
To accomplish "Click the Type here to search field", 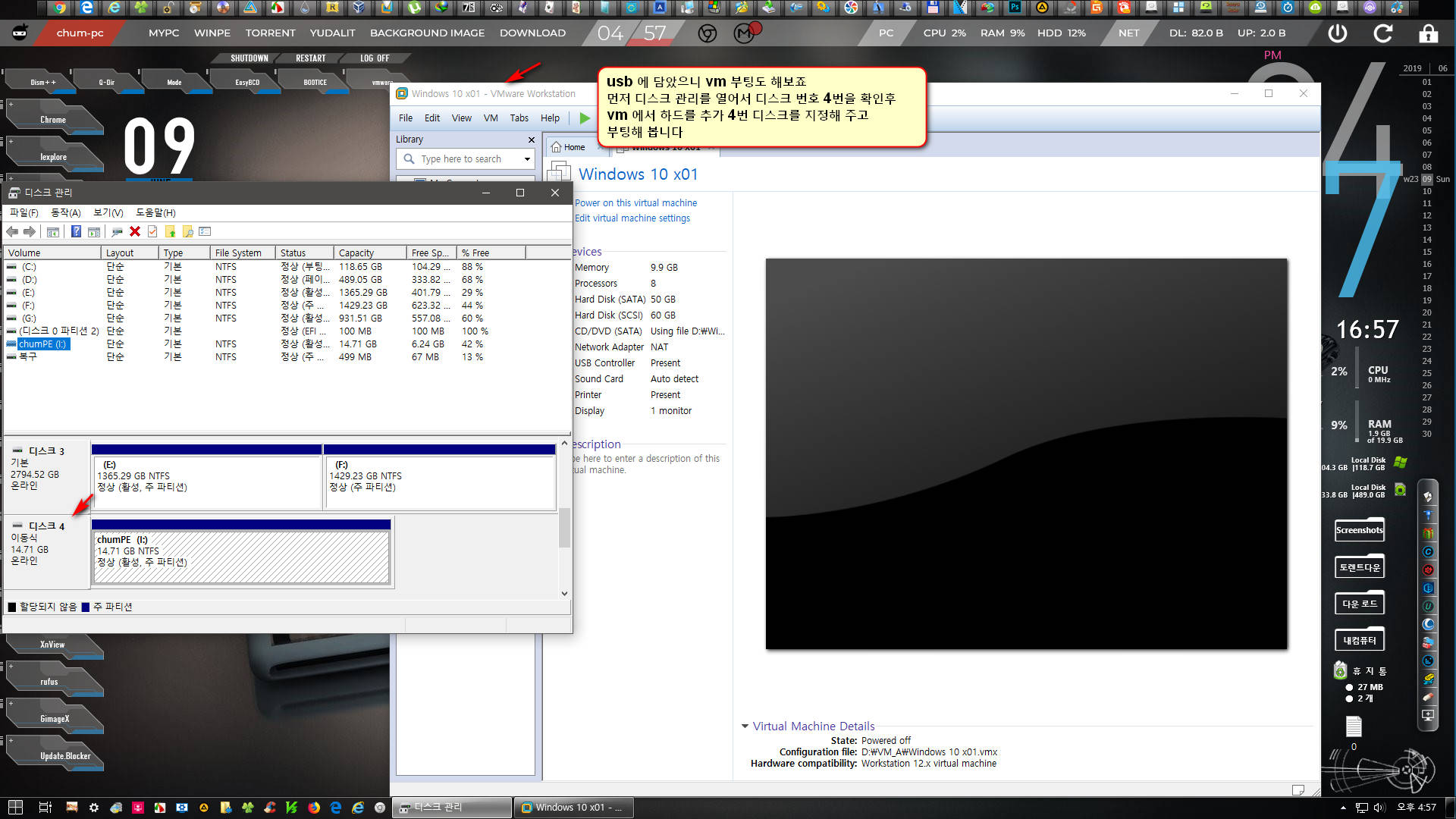I will click(x=465, y=159).
